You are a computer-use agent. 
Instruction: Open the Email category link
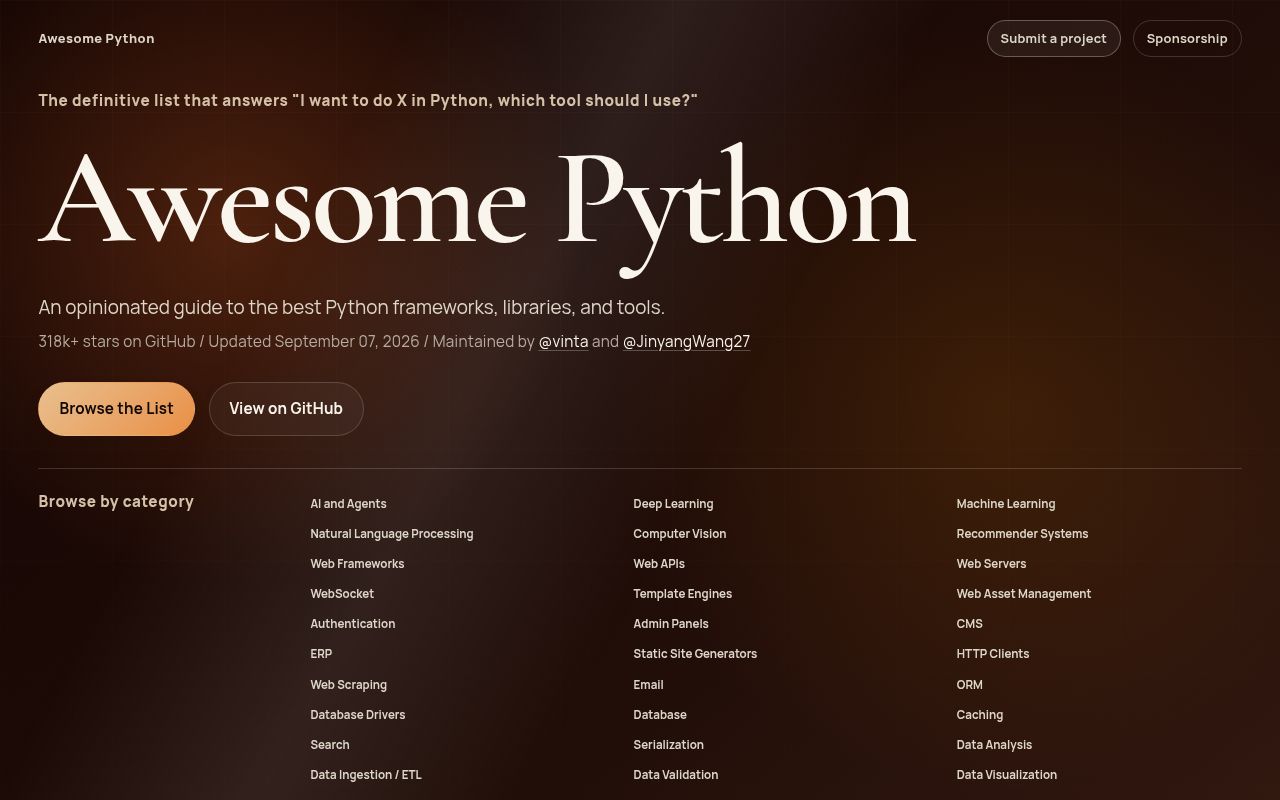(648, 685)
